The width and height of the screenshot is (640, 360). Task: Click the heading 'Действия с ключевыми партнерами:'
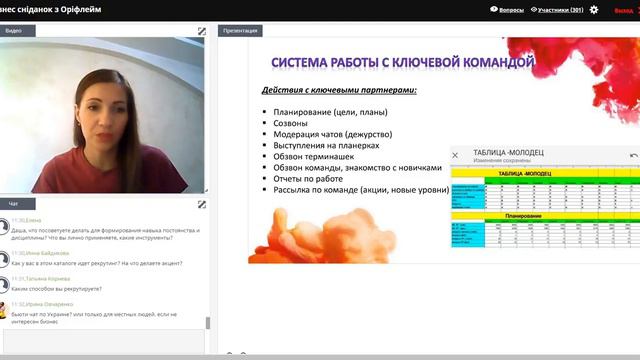point(339,90)
